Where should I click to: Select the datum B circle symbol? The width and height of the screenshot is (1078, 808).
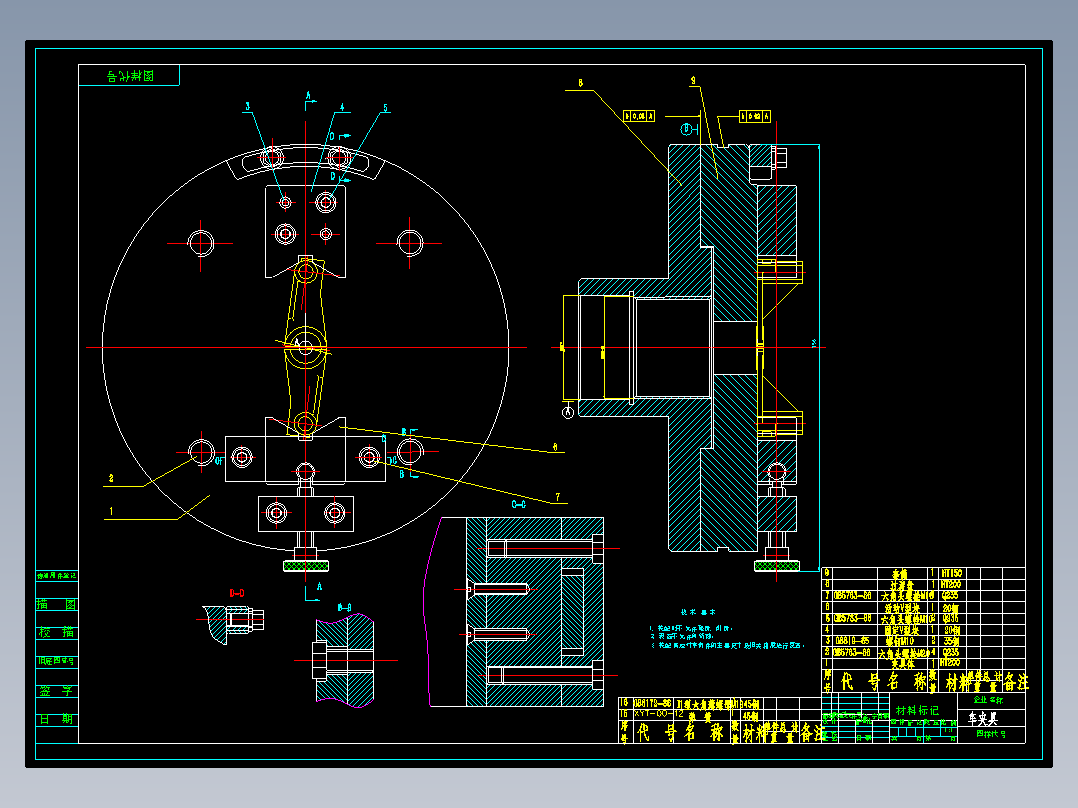click(x=686, y=129)
